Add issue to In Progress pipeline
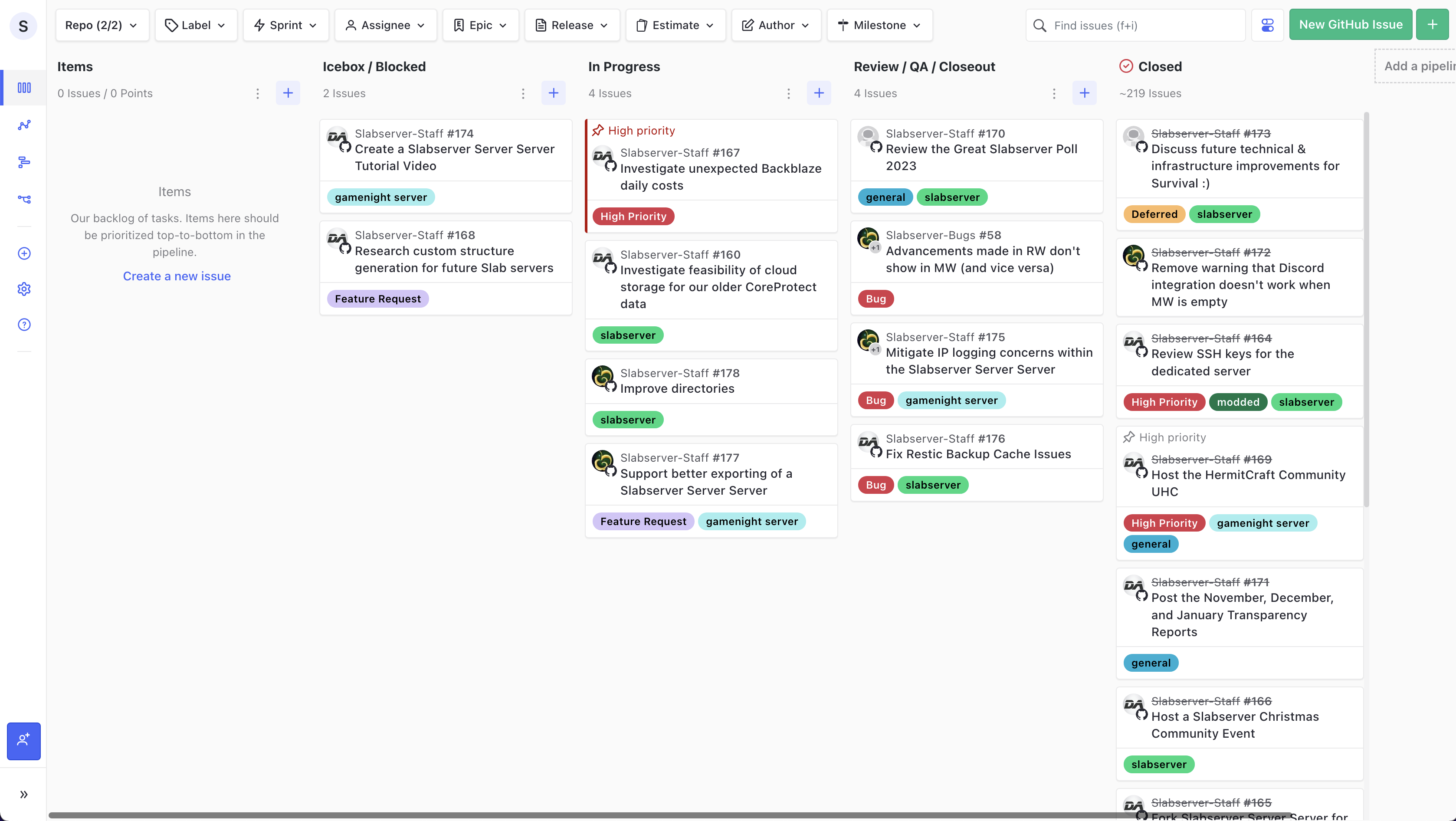Screen dimensions: 1456x821 pyautogui.click(x=818, y=93)
